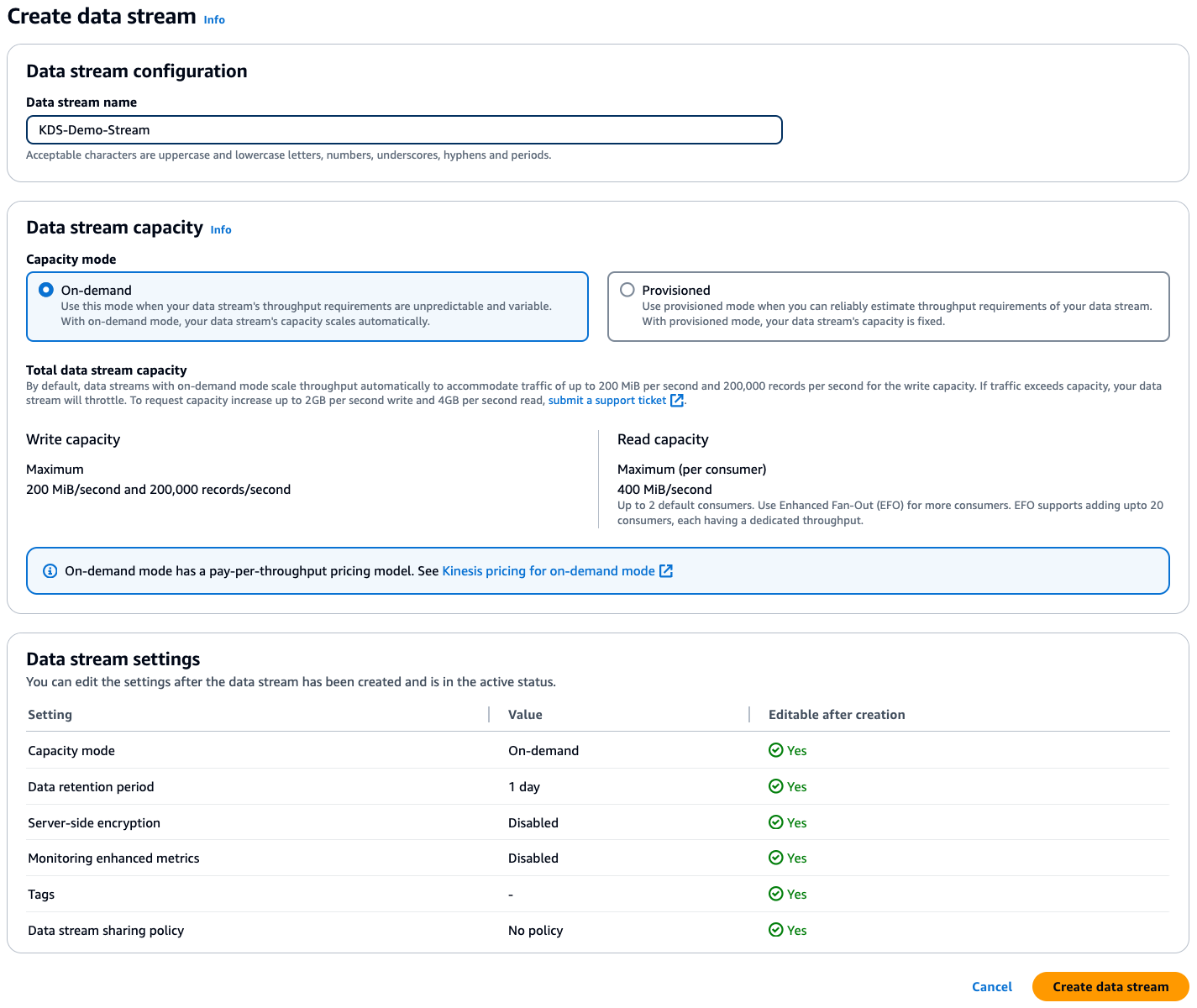Image resolution: width=1197 pixels, height=1008 pixels.
Task: Select the Provisioned capacity mode radio
Action: coord(627,290)
